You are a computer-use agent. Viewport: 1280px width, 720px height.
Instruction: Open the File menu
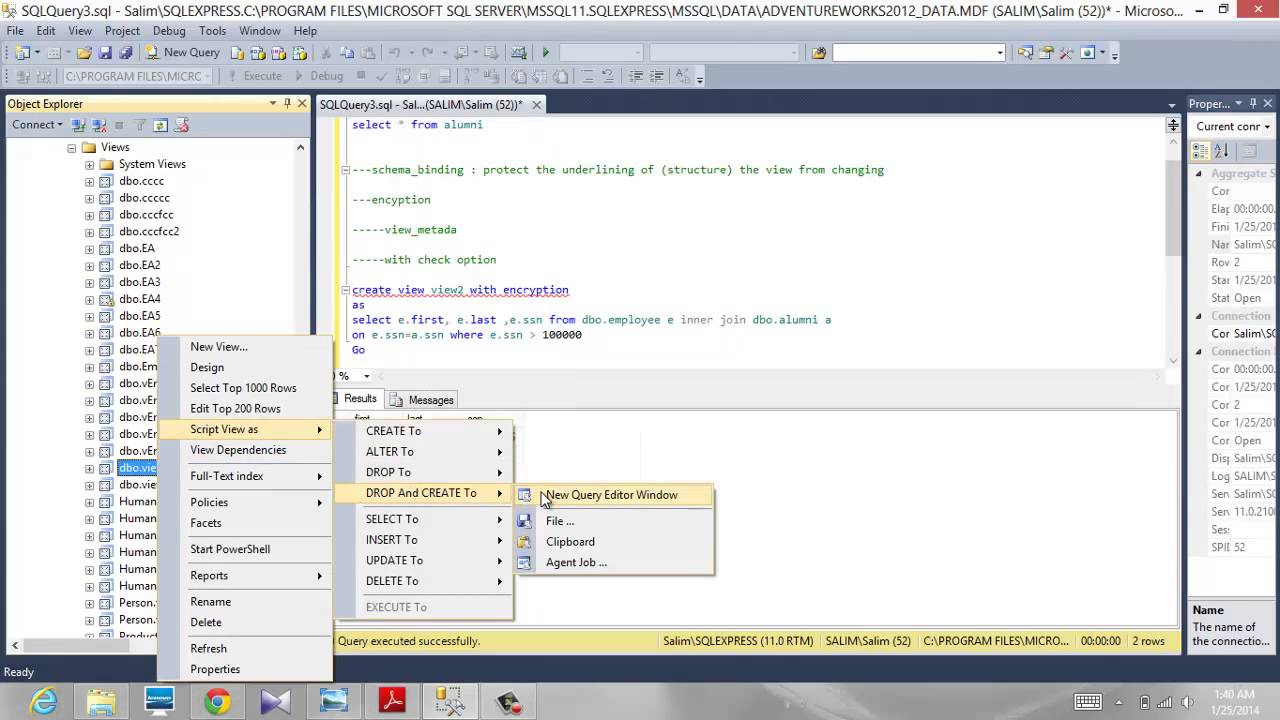click(x=15, y=31)
